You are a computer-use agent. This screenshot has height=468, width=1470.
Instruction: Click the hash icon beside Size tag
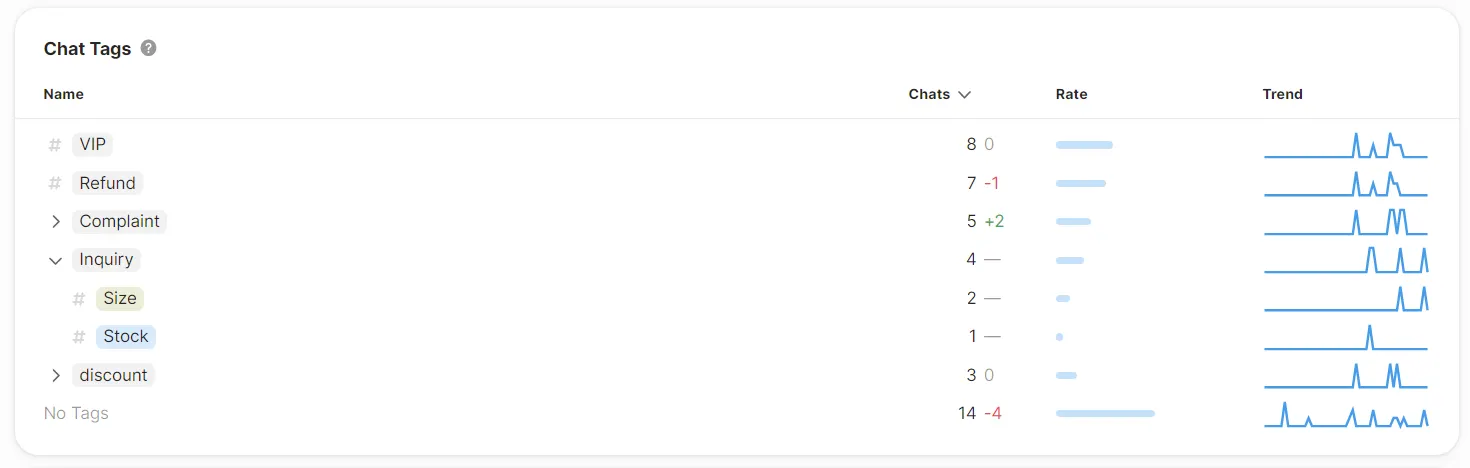click(x=79, y=298)
